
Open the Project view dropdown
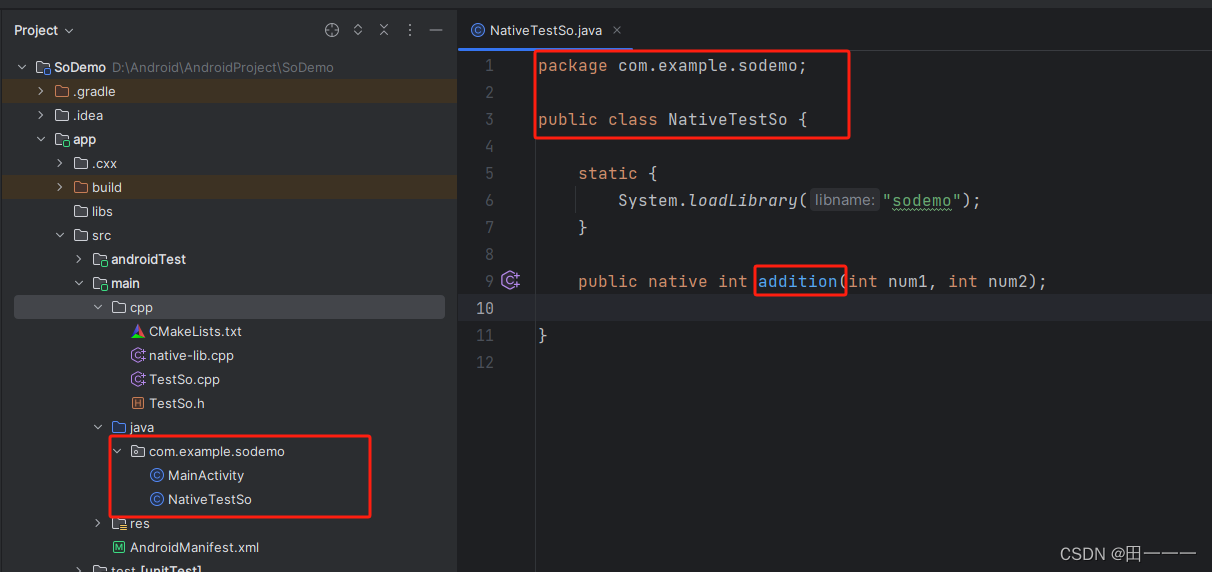(44, 31)
